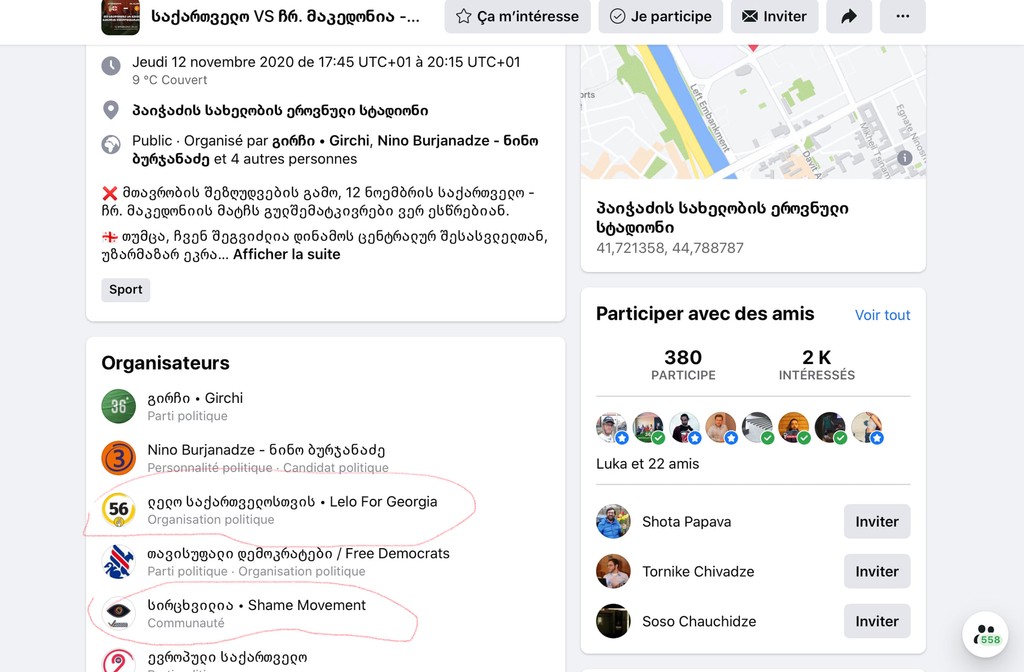
Task: Open the three-dots more options menu
Action: click(903, 16)
